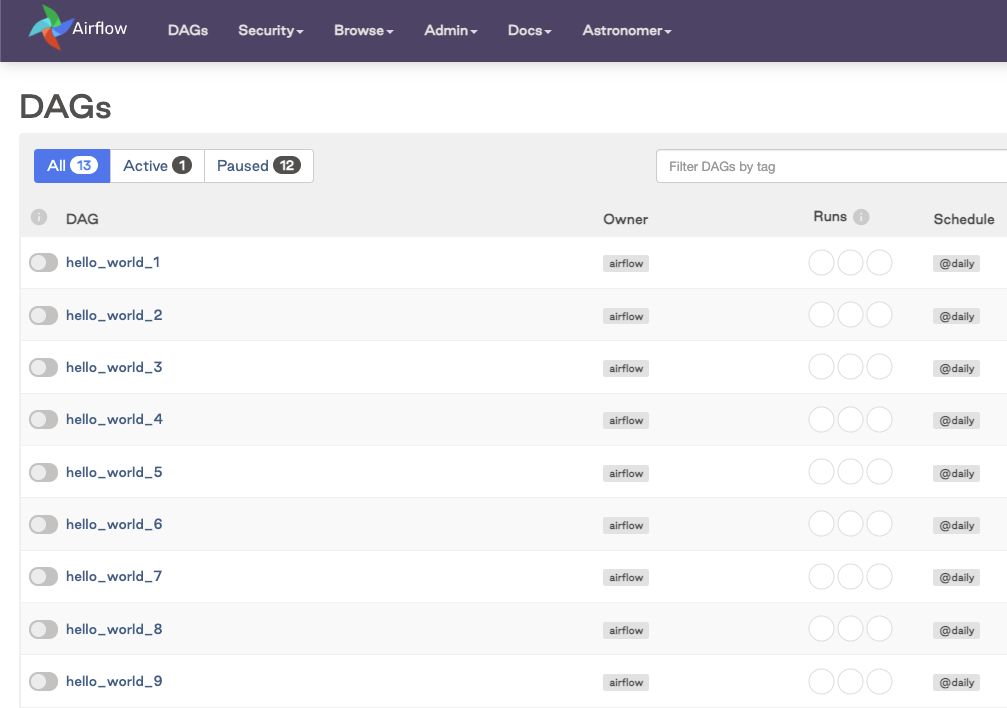The height and width of the screenshot is (708, 1007).
Task: Open the Browse dropdown menu
Action: click(x=363, y=30)
